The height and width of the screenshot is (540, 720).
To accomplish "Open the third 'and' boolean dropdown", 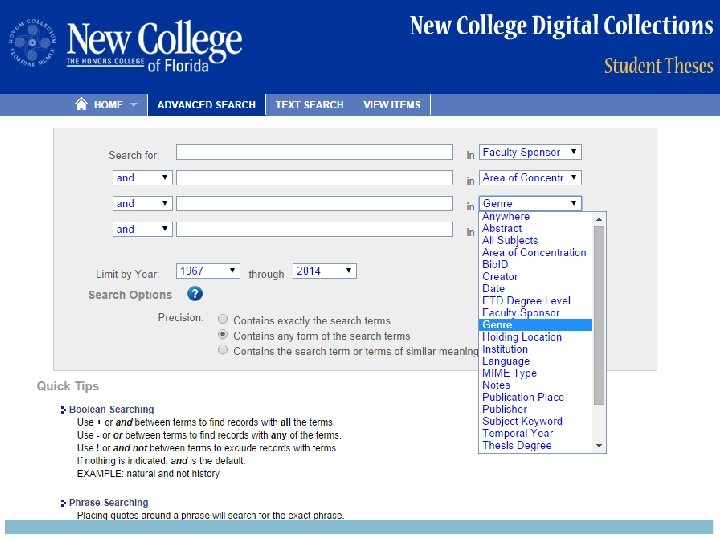I will 142,229.
